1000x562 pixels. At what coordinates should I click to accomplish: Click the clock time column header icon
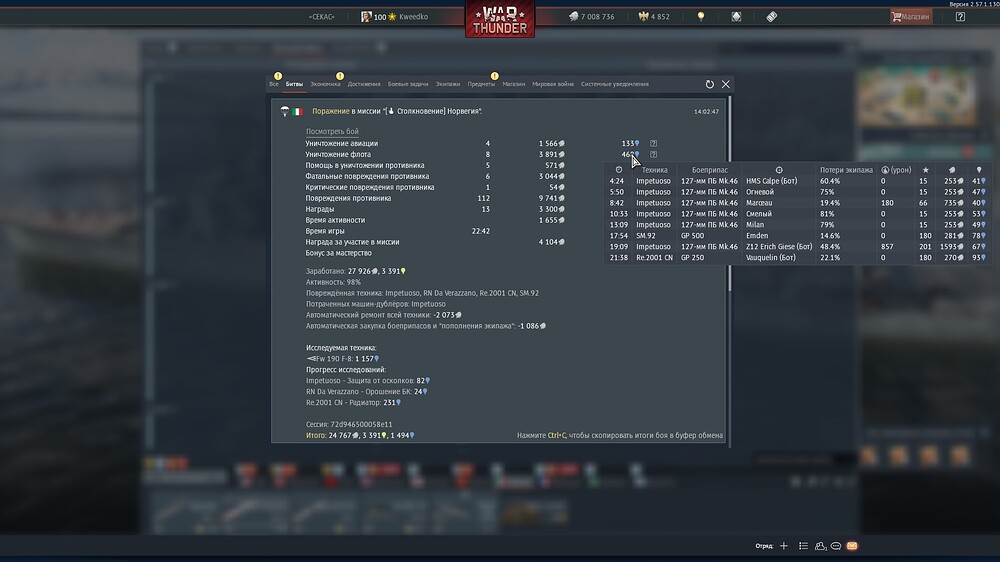pos(619,170)
